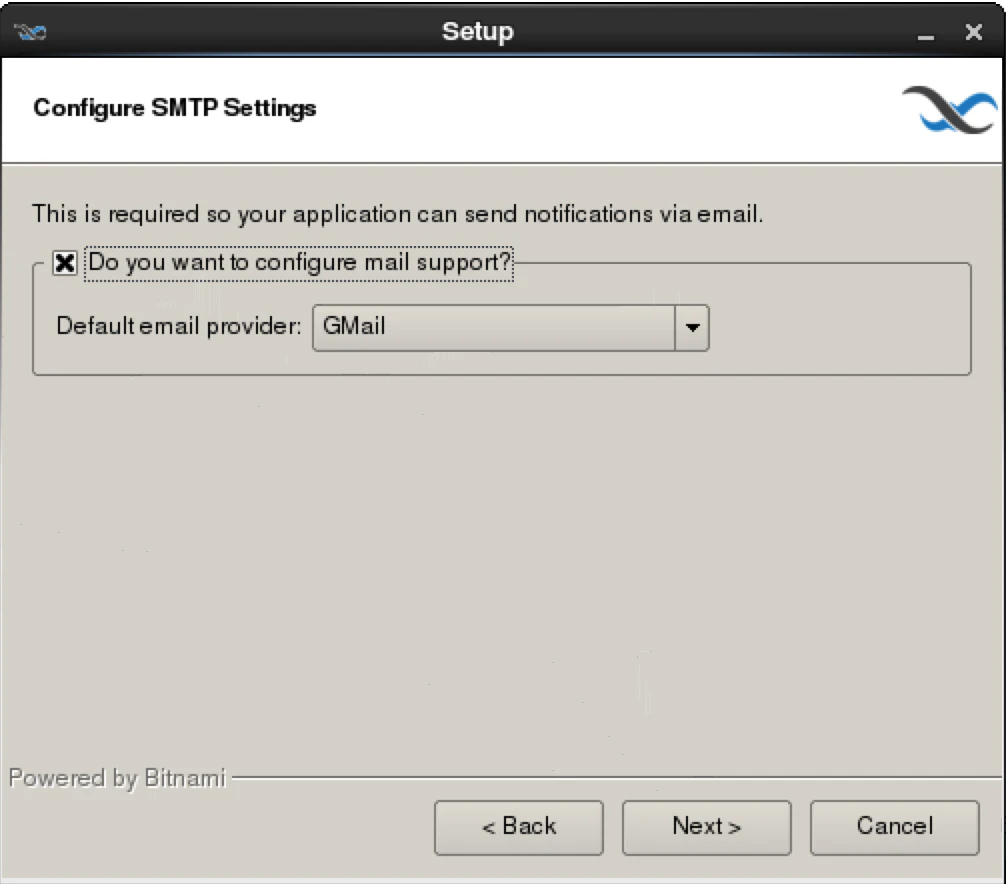Go to previous step with Back button
Viewport: 1006px width, 884px height.
pos(518,828)
